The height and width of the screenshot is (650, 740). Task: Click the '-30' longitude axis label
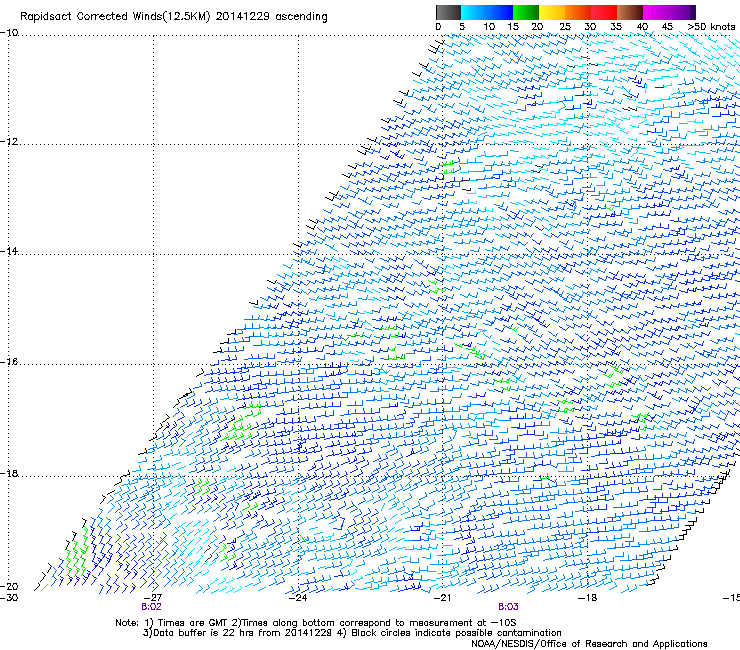[x=9, y=597]
